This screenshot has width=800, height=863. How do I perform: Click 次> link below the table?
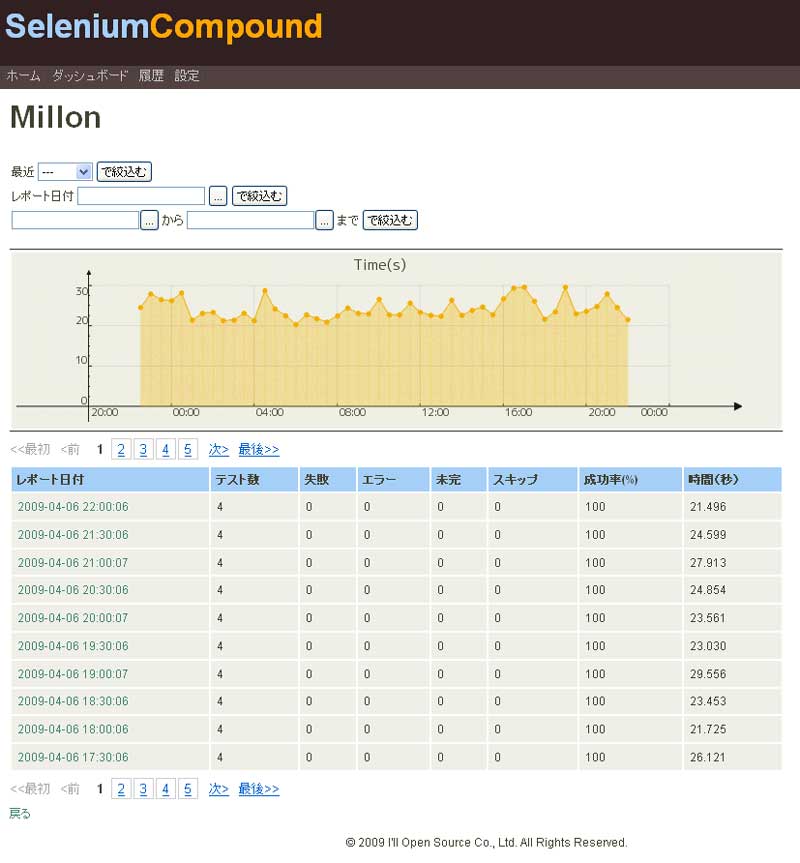(218, 789)
